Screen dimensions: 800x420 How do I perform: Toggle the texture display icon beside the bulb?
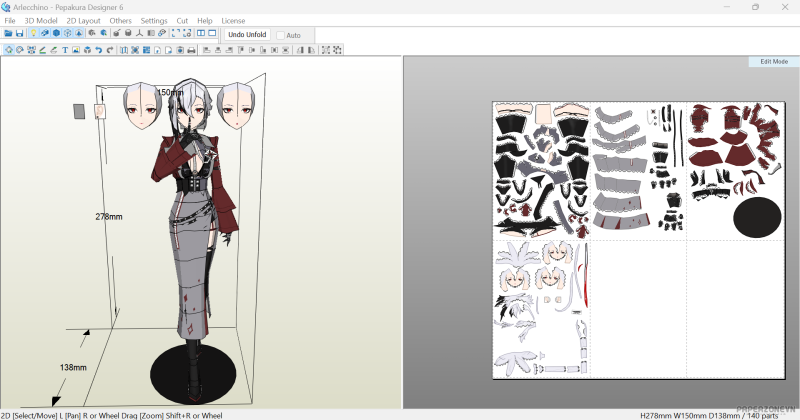[45, 33]
